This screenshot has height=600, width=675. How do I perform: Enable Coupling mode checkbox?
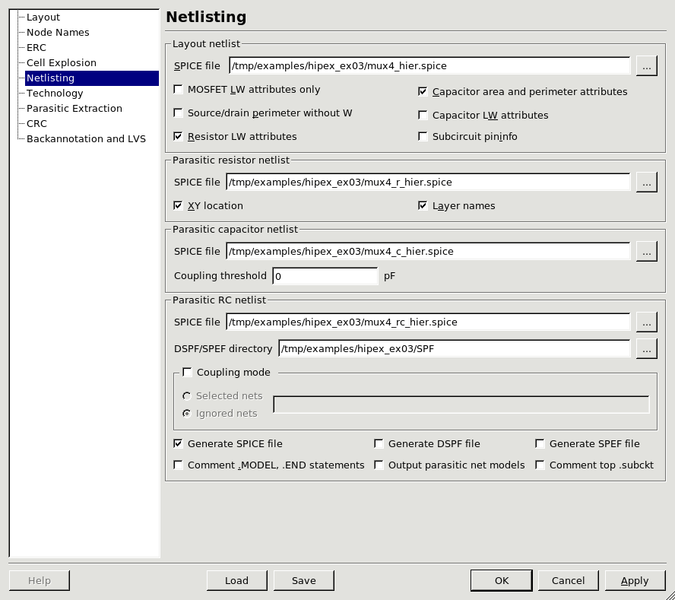(187, 373)
